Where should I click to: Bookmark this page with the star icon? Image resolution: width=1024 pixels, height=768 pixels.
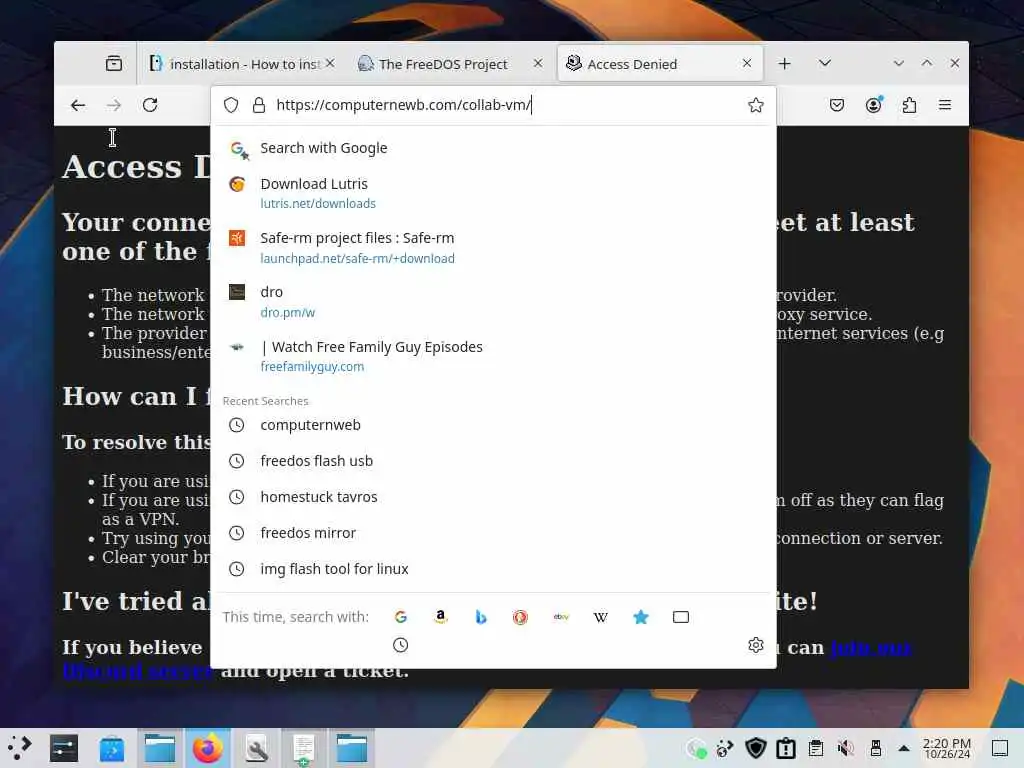(756, 105)
